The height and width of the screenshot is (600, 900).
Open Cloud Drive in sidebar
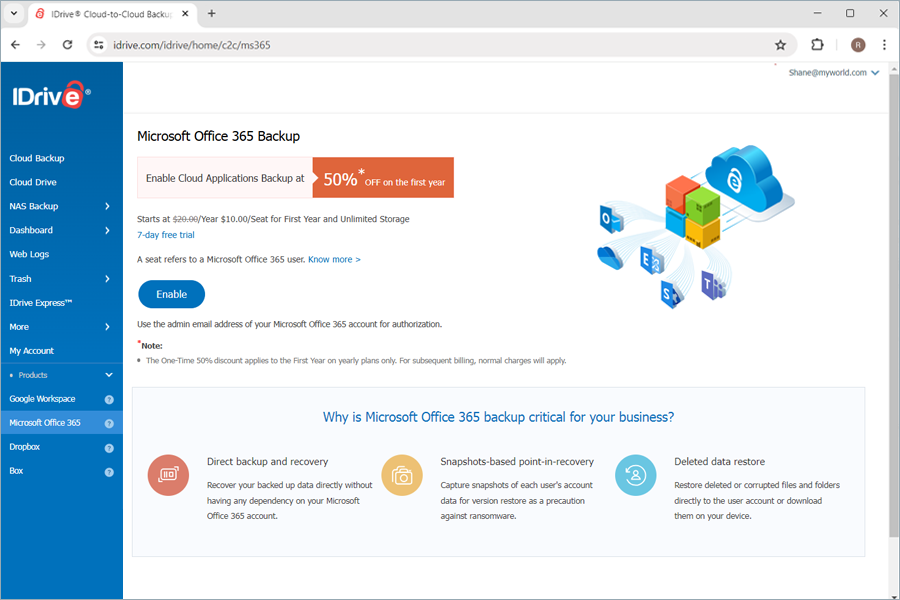[x=33, y=182]
